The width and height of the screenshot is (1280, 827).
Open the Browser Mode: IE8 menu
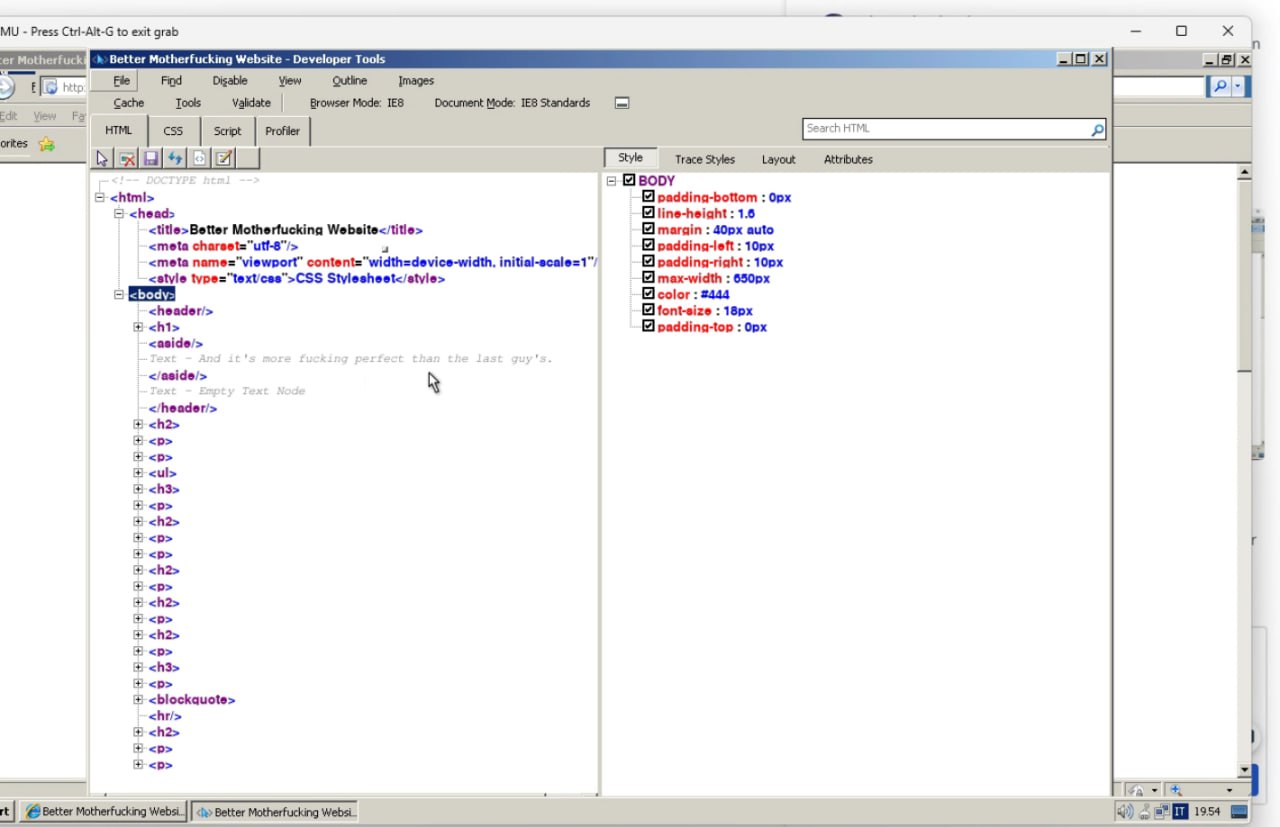(357, 103)
